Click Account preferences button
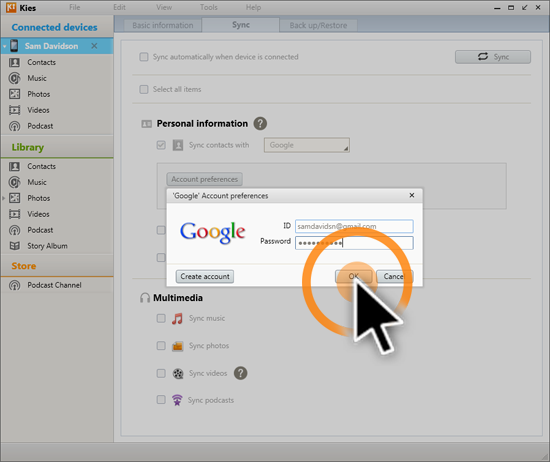550x462 pixels. click(204, 179)
